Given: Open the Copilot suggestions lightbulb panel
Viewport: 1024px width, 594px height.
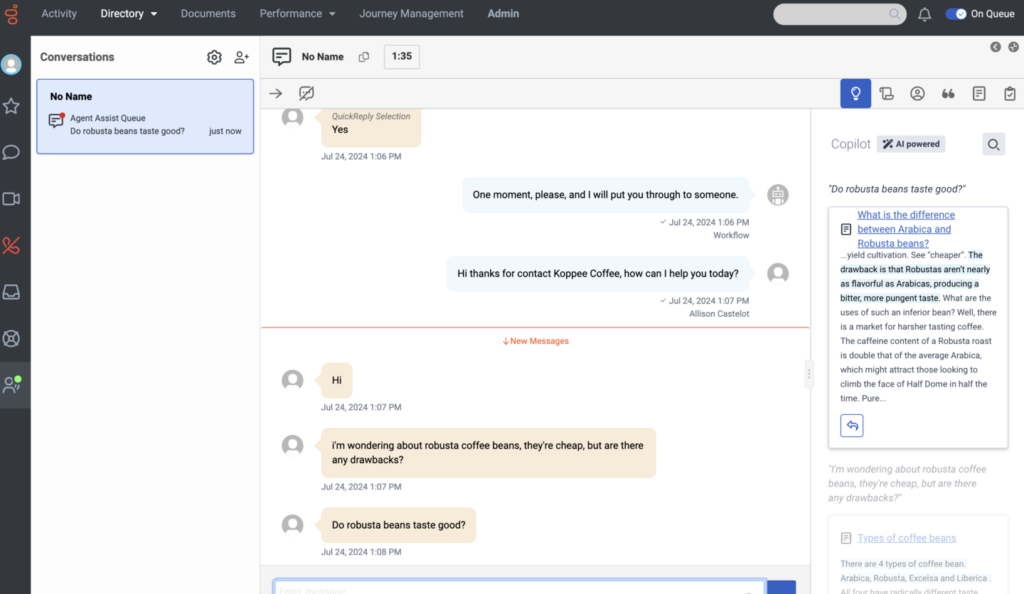Looking at the screenshot, I should 855,93.
